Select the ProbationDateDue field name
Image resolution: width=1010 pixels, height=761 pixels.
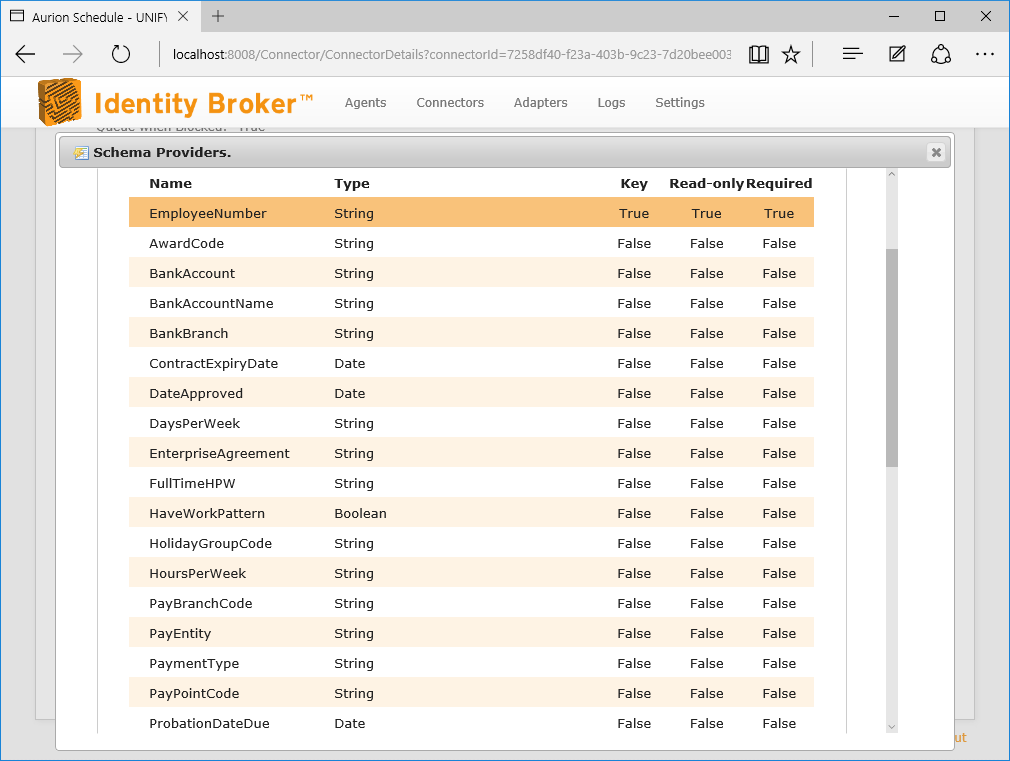click(x=209, y=724)
